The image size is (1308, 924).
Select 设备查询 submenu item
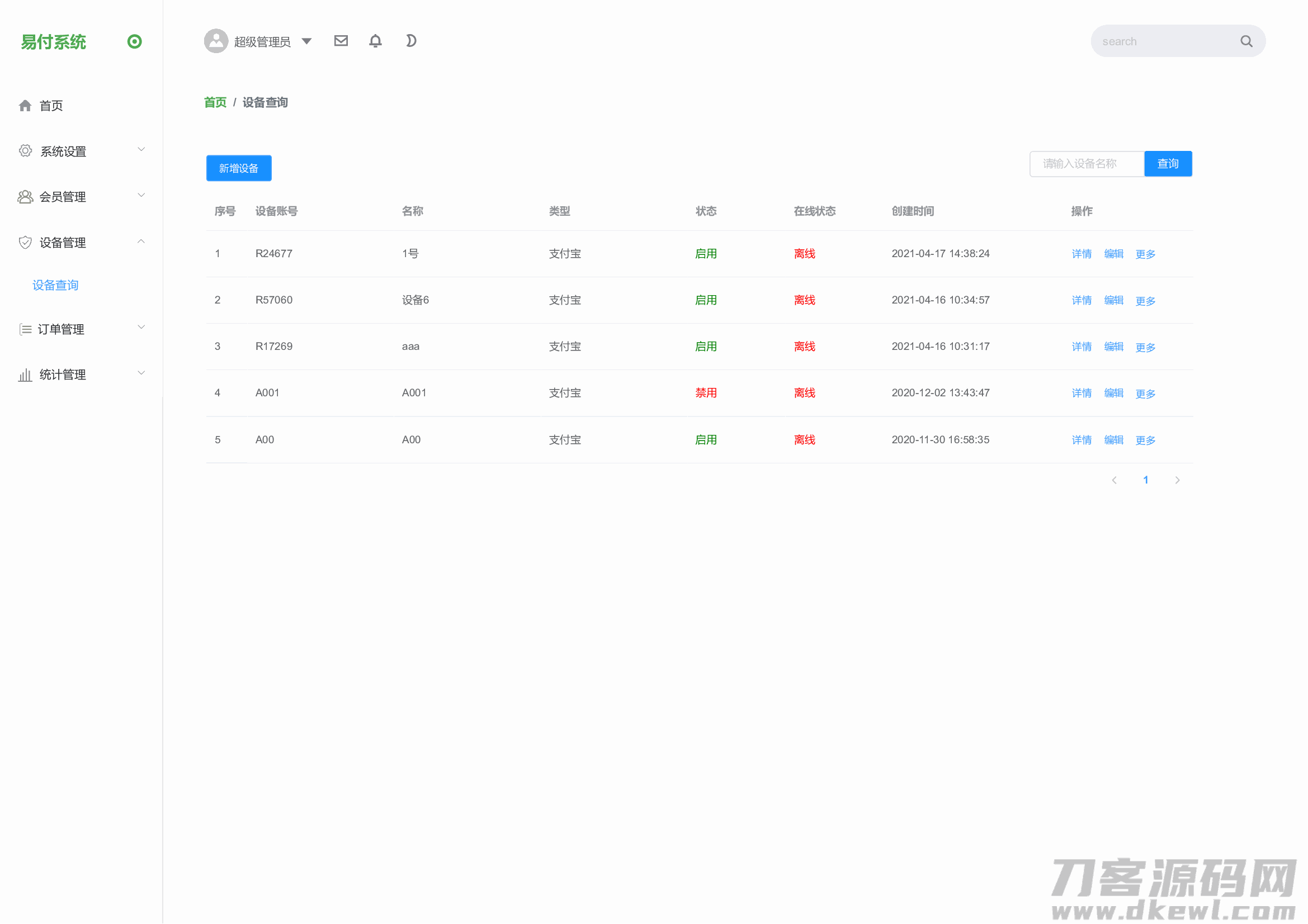(55, 285)
